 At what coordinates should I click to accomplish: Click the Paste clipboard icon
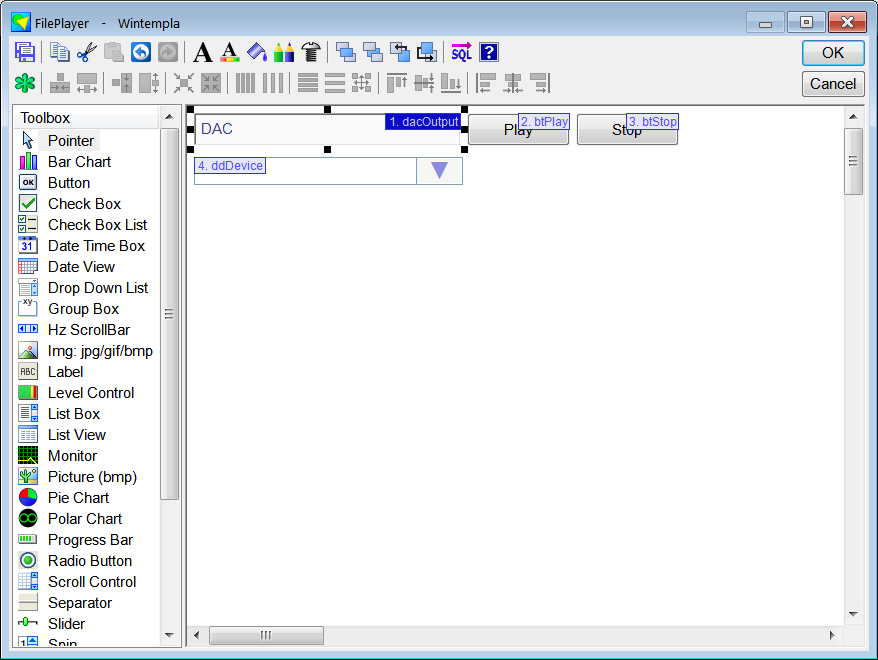click(x=114, y=53)
